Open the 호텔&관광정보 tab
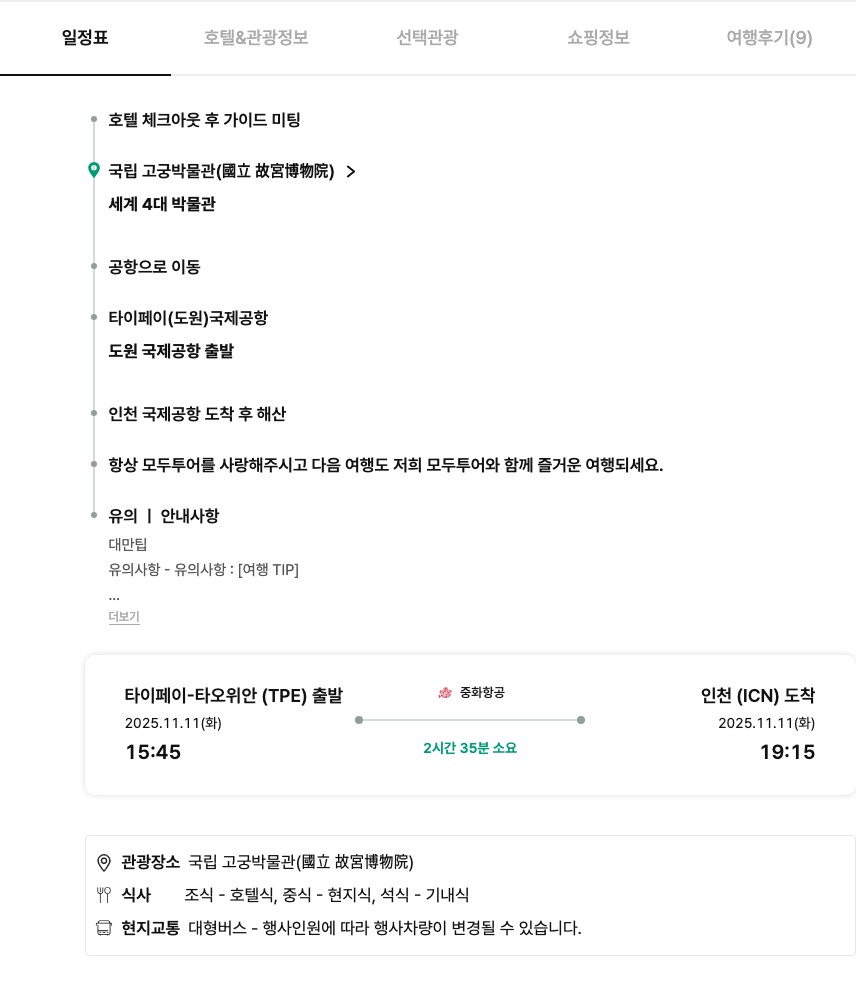 (256, 38)
